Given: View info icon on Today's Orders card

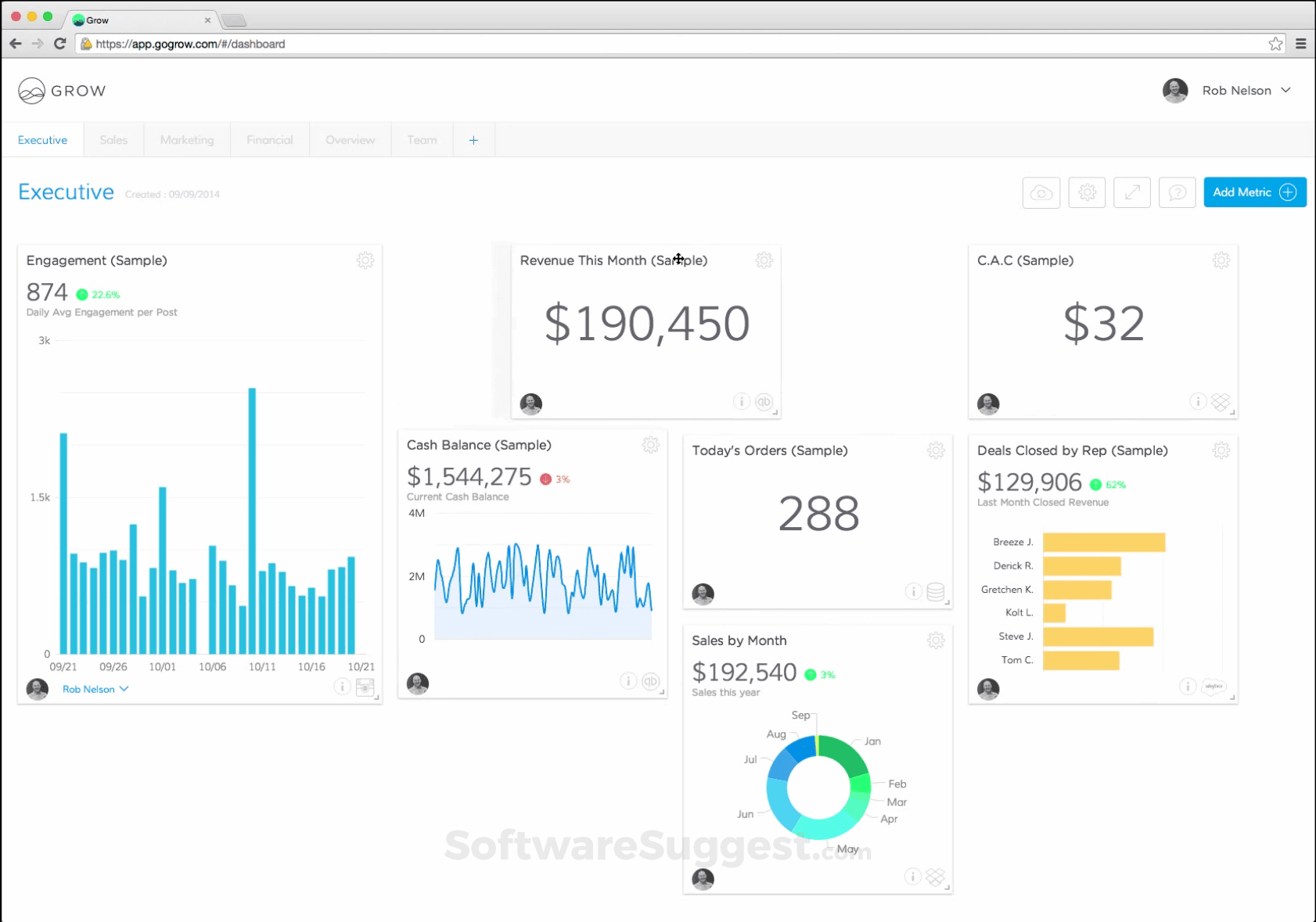Looking at the screenshot, I should (913, 592).
